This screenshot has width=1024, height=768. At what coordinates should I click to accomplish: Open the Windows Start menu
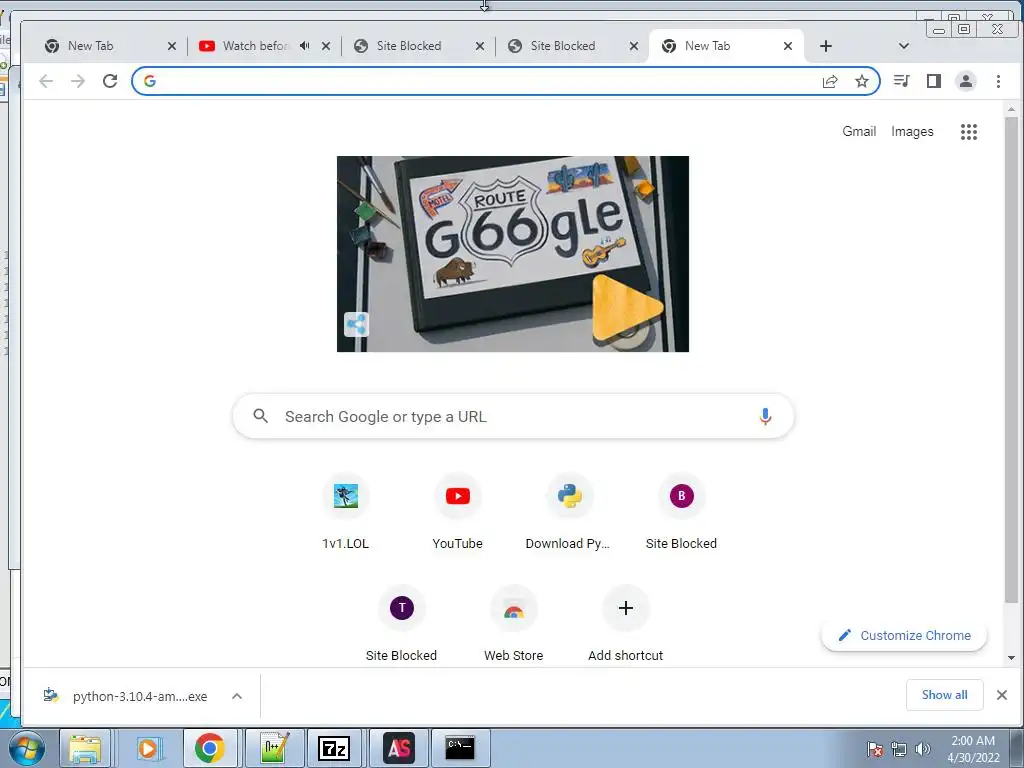(27, 749)
